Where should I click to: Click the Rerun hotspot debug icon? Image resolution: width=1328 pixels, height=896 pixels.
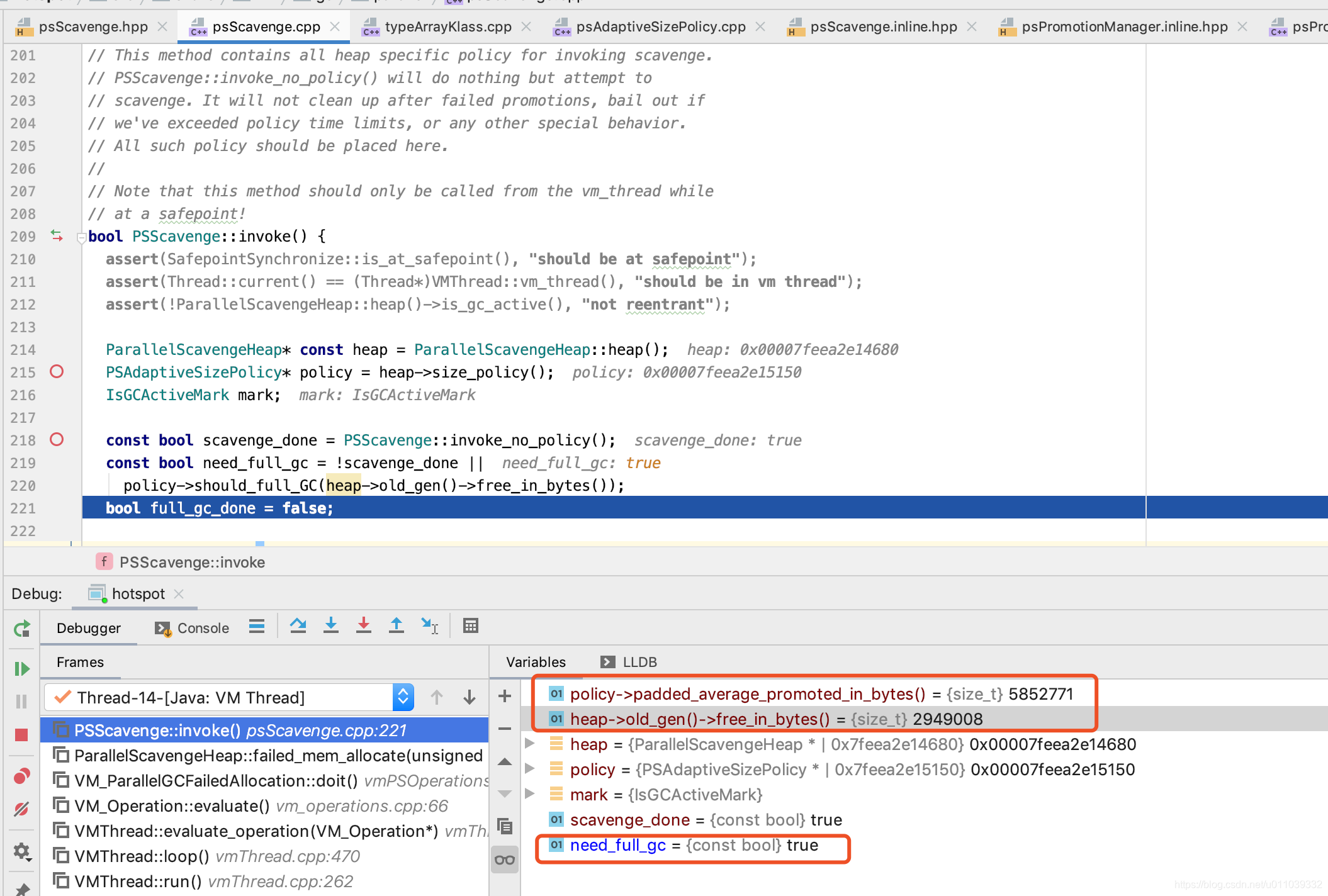click(22, 629)
